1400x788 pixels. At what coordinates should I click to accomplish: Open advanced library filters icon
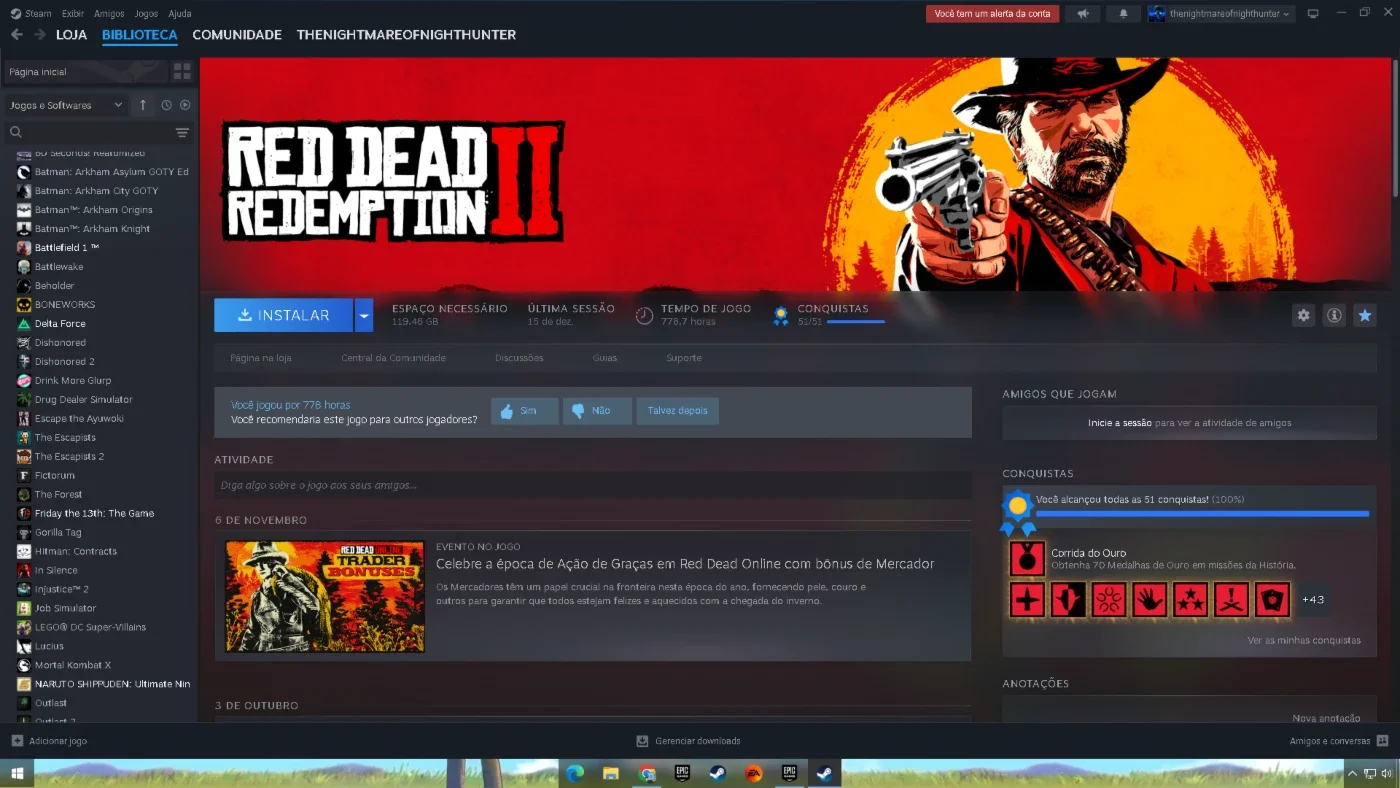coord(182,132)
